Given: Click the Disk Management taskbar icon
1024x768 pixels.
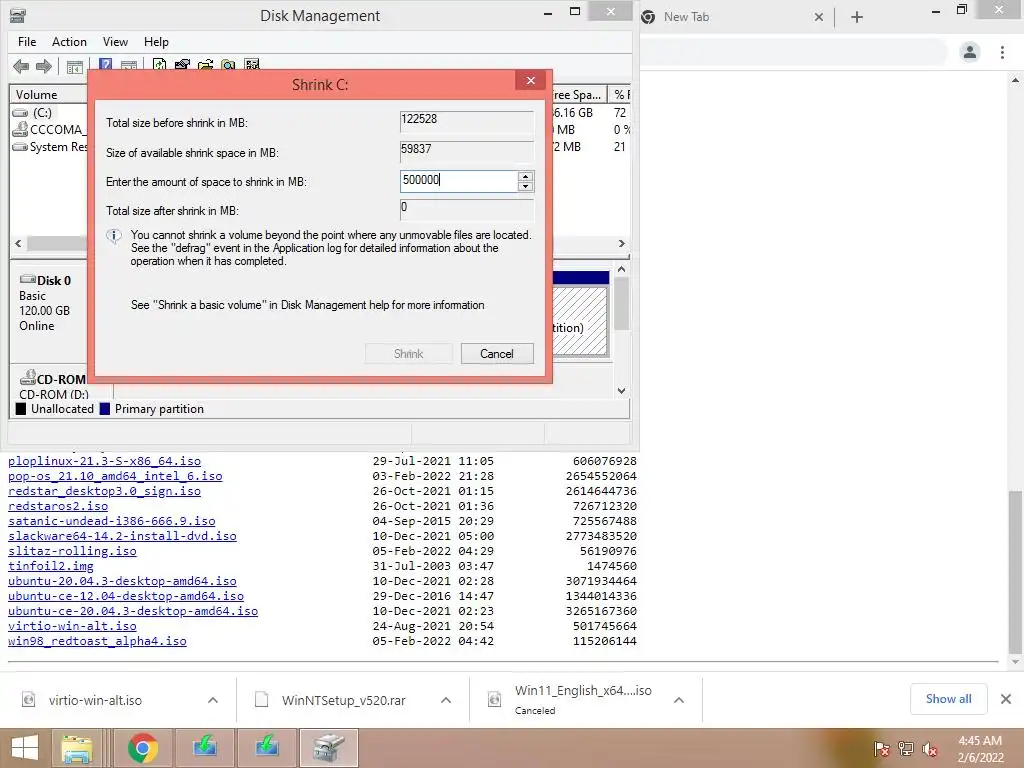Looking at the screenshot, I should [x=328, y=748].
